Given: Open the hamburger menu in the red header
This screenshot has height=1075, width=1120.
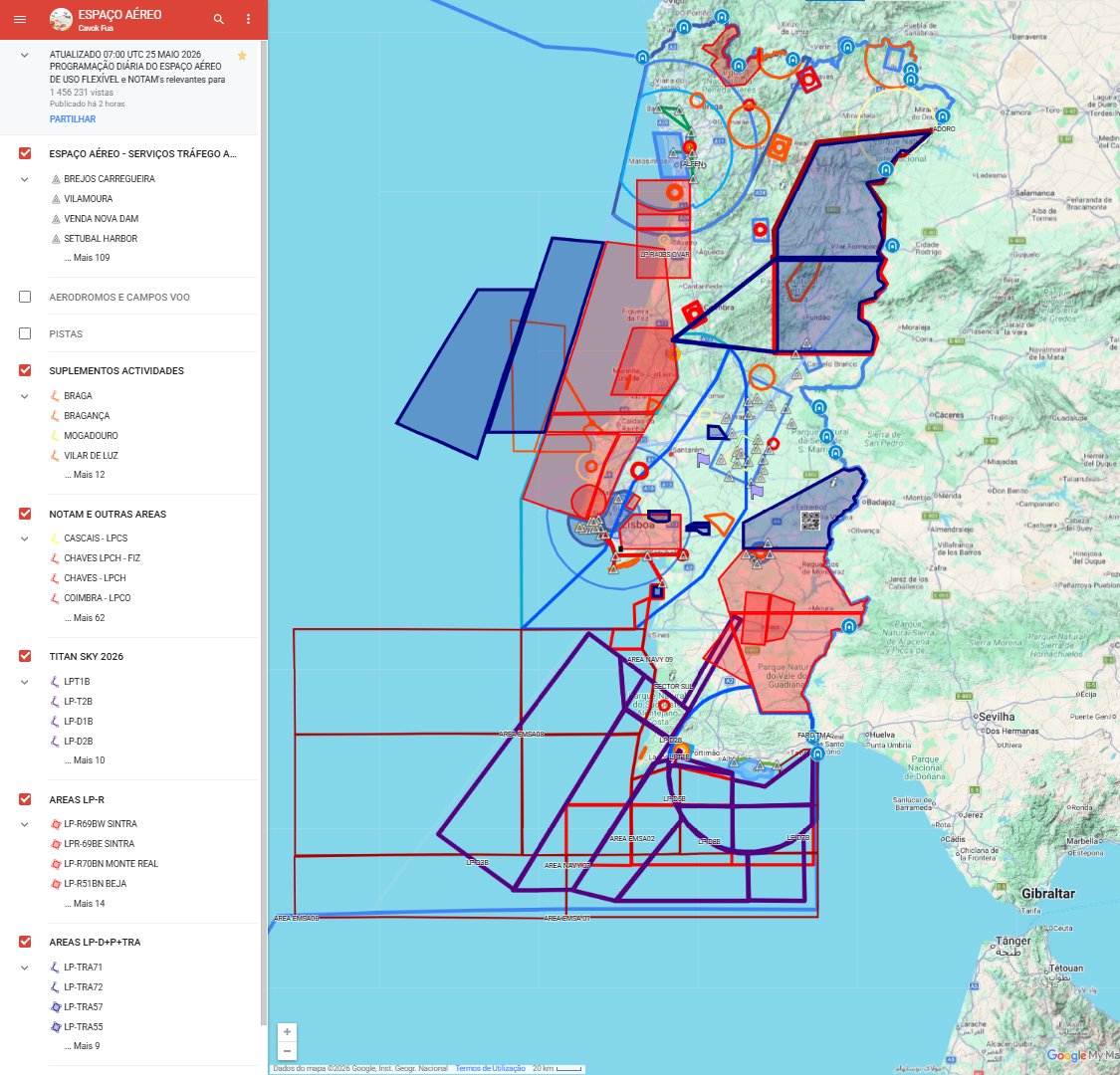Looking at the screenshot, I should 20,19.
